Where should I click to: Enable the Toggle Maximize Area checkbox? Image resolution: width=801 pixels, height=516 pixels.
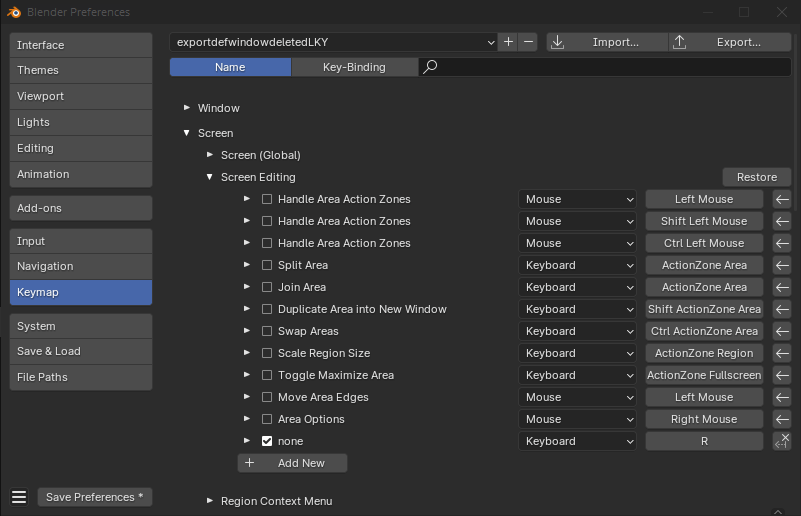point(267,375)
